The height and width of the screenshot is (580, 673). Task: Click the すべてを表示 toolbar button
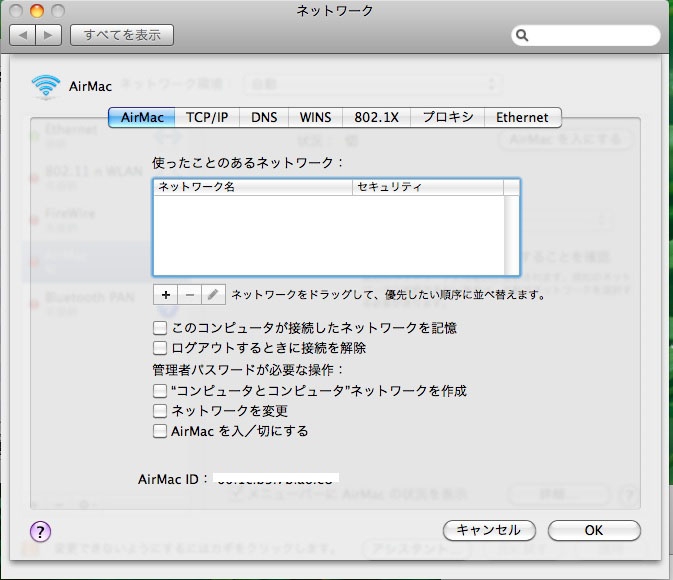[122, 35]
